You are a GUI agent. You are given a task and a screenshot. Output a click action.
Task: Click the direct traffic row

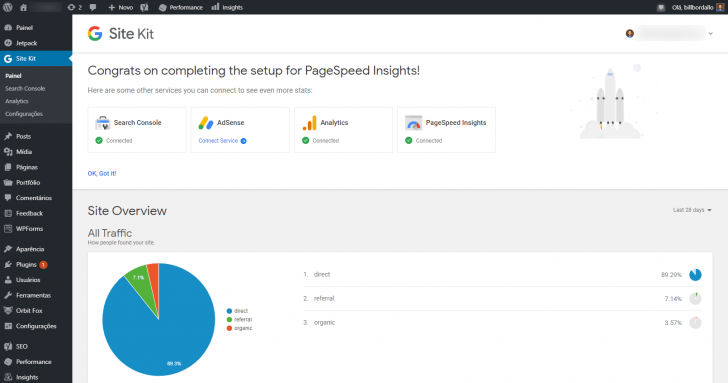point(502,274)
